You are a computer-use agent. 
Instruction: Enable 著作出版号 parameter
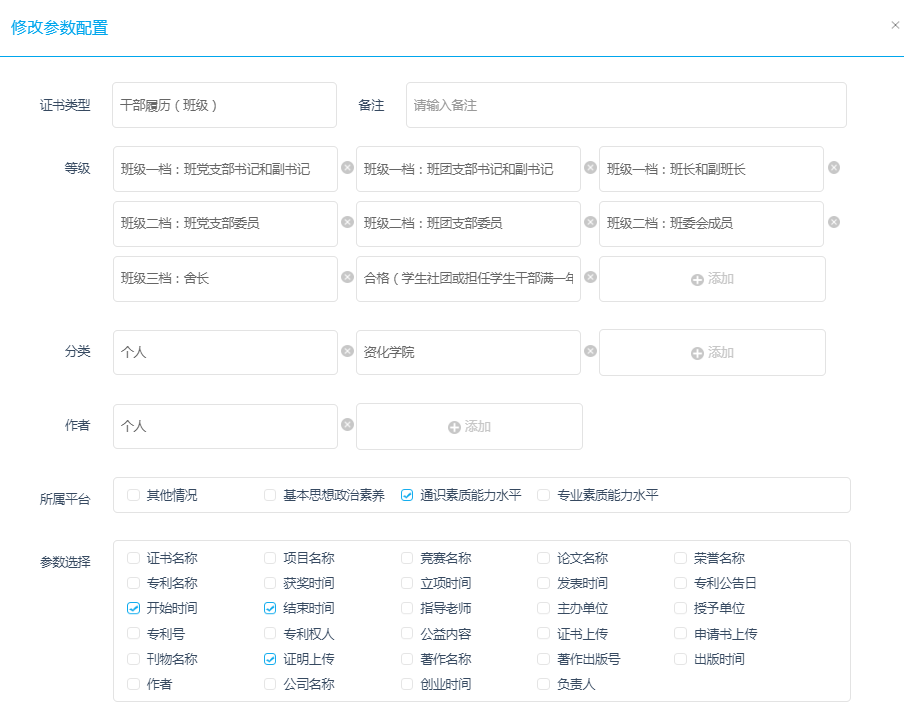click(544, 659)
